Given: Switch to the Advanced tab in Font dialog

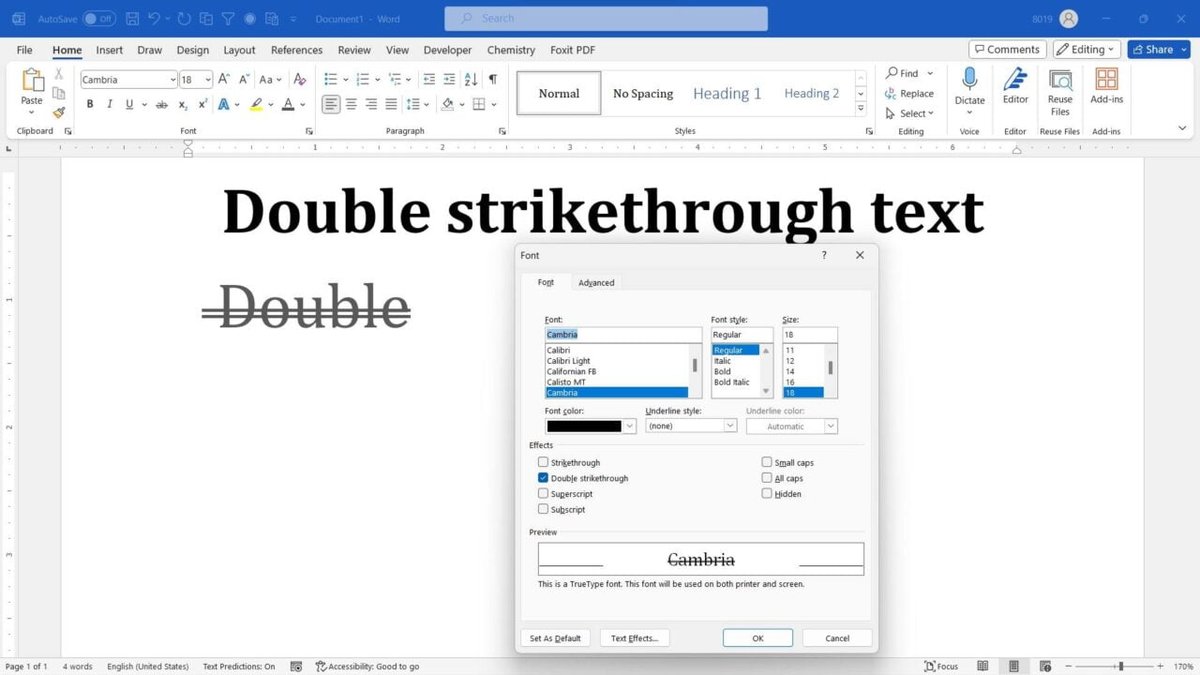Looking at the screenshot, I should pyautogui.click(x=596, y=282).
